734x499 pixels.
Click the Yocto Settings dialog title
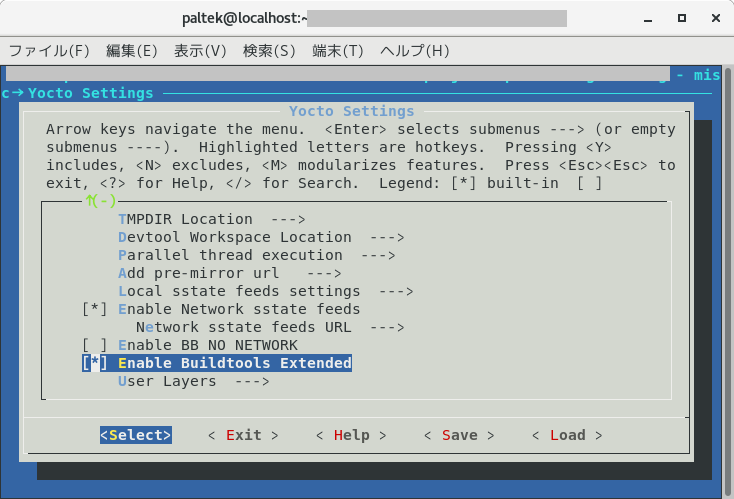tap(352, 111)
